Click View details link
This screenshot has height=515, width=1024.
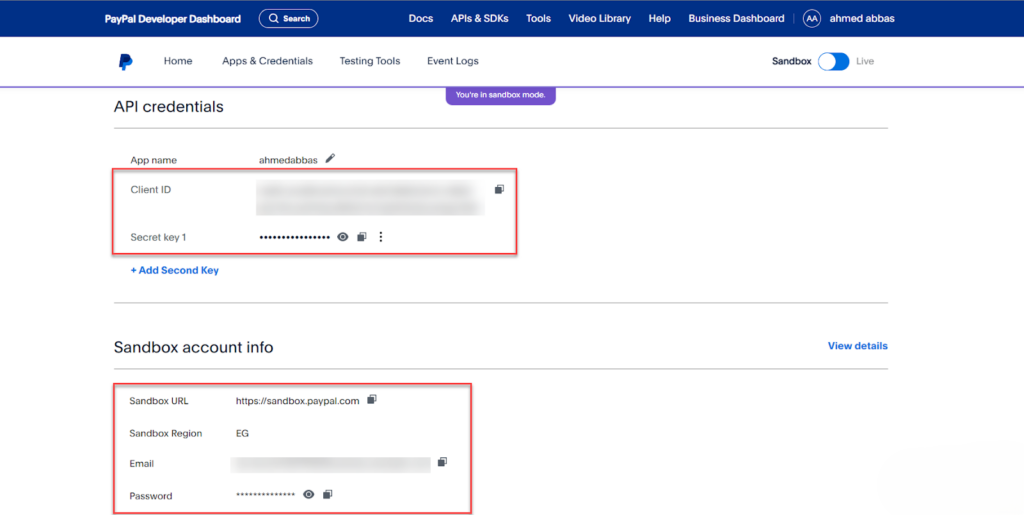[857, 346]
